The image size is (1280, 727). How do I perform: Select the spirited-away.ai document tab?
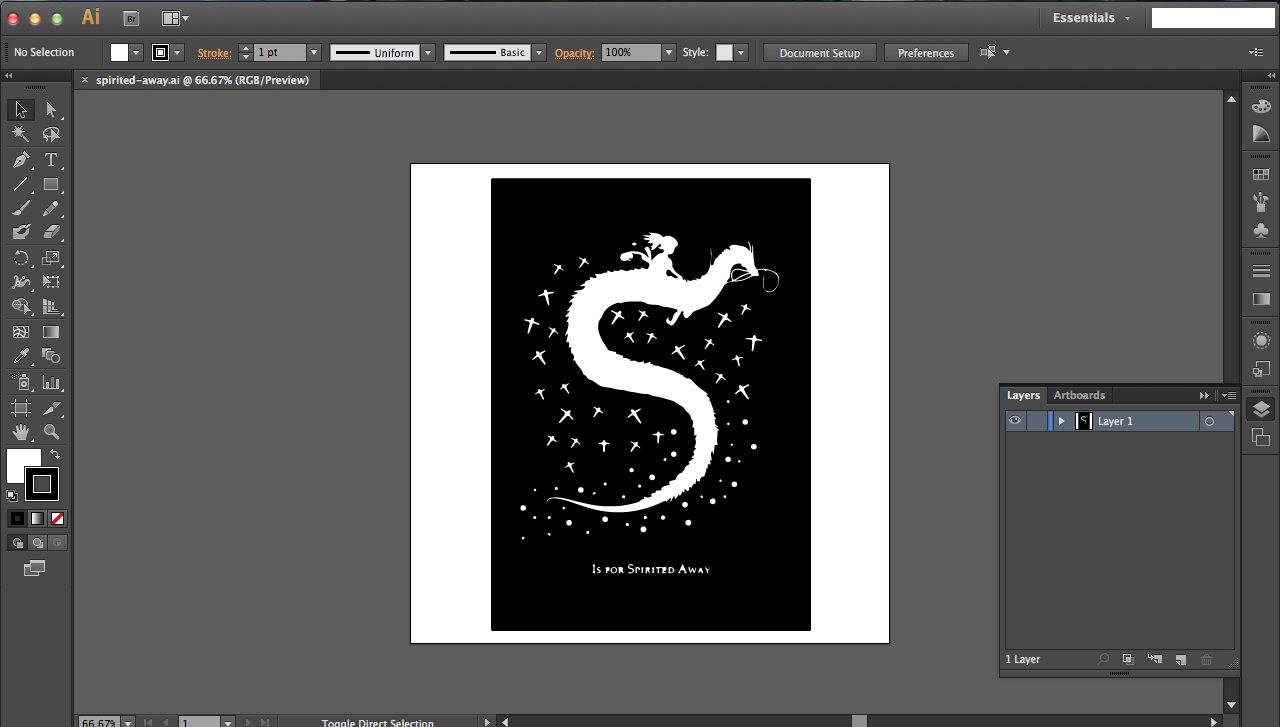click(202, 80)
